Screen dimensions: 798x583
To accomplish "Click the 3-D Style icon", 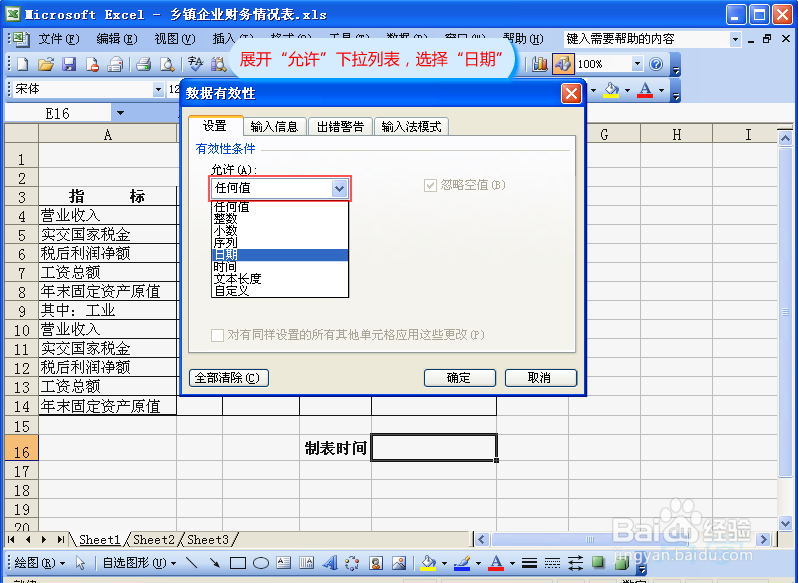I will tap(621, 563).
